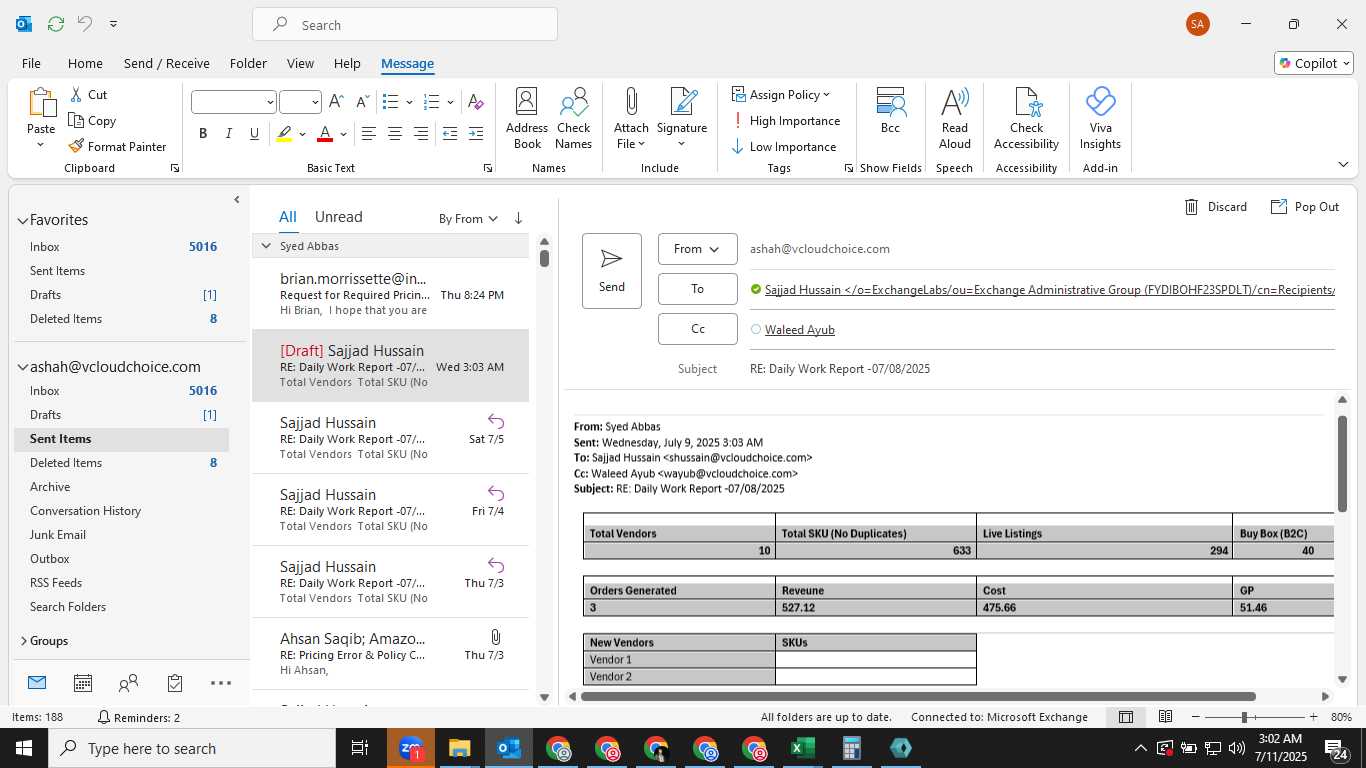This screenshot has width=1366, height=768.
Task: Expand the Groups section
Action: coord(23,641)
